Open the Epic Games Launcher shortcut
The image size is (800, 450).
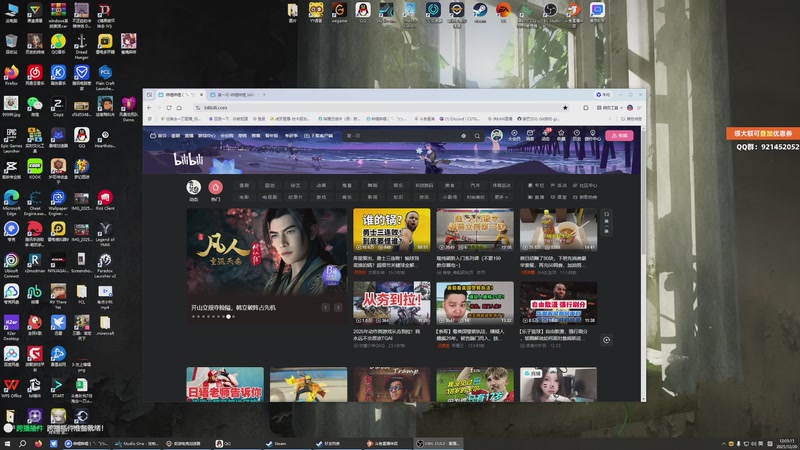[11, 140]
